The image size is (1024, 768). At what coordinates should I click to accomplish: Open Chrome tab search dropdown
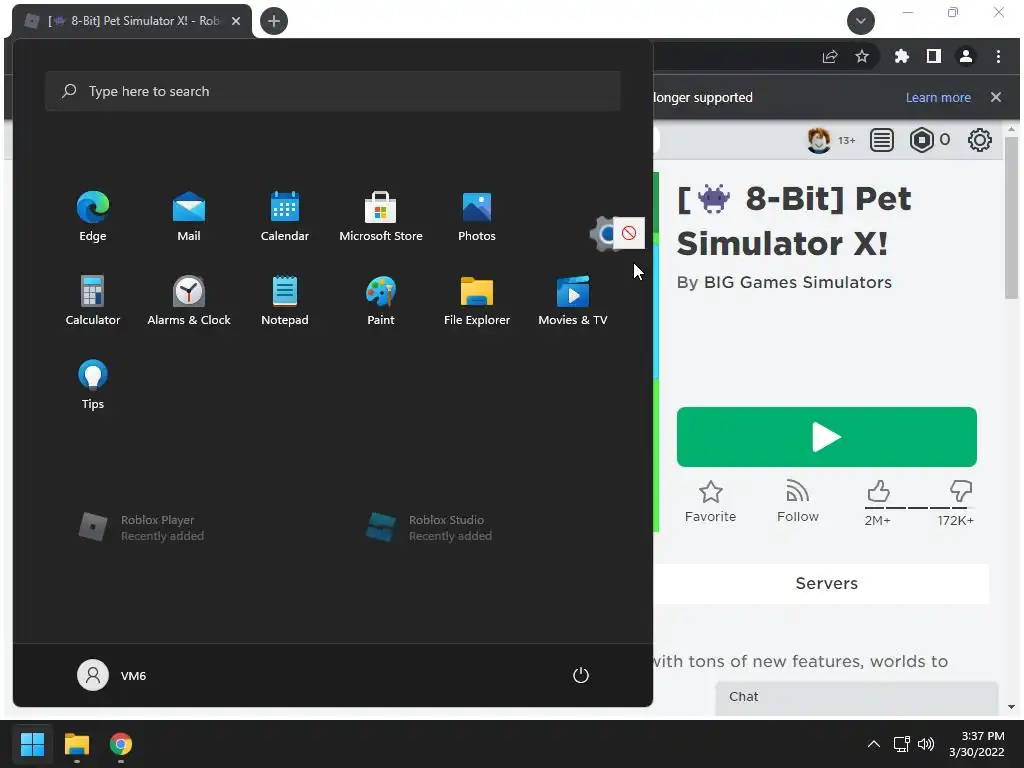[x=861, y=21]
